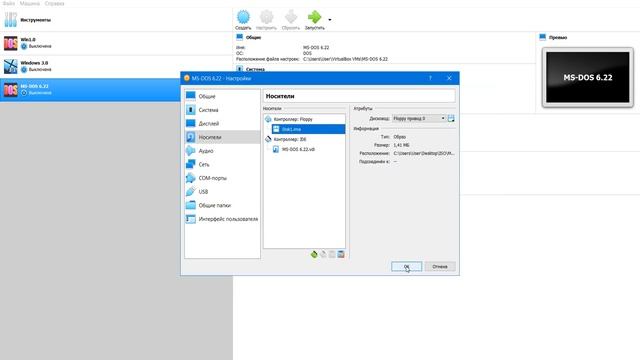Click the green add controller icon
The height and width of the screenshot is (360, 640).
[x=314, y=254]
